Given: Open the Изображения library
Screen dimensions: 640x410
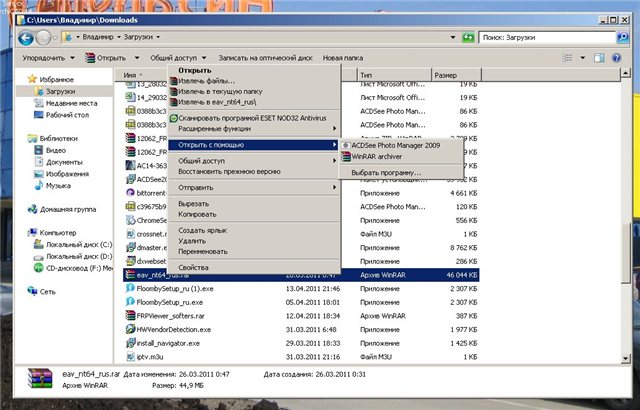Looking at the screenshot, I should pyautogui.click(x=67, y=174).
